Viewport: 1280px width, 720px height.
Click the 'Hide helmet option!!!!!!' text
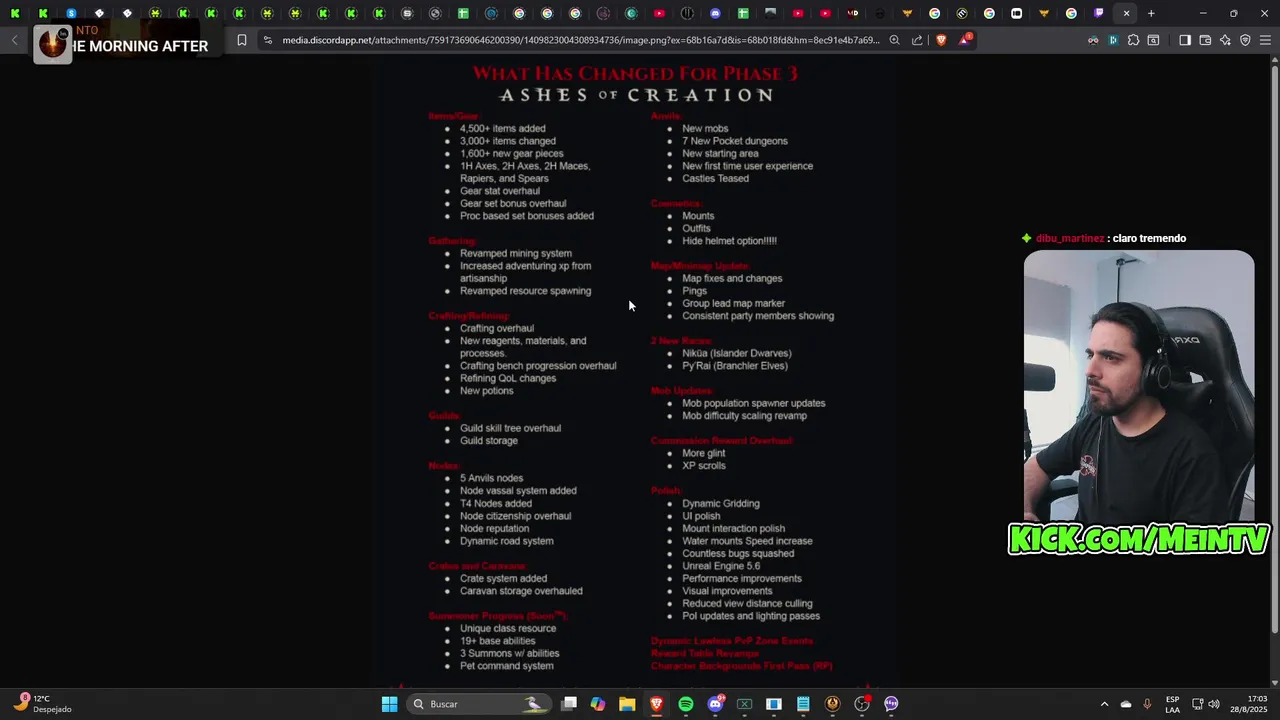[729, 241]
